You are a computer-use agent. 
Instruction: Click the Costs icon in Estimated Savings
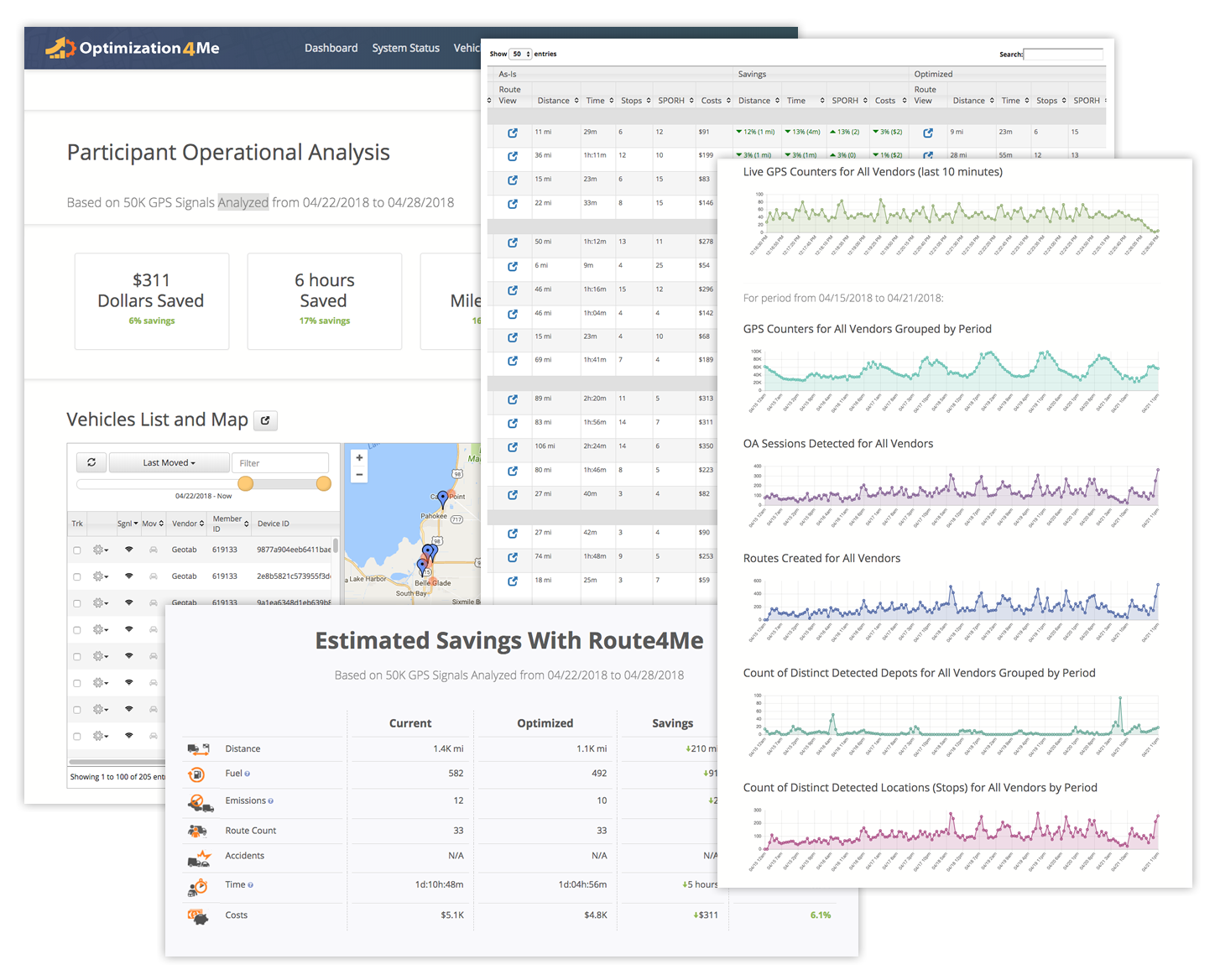pyautogui.click(x=198, y=916)
